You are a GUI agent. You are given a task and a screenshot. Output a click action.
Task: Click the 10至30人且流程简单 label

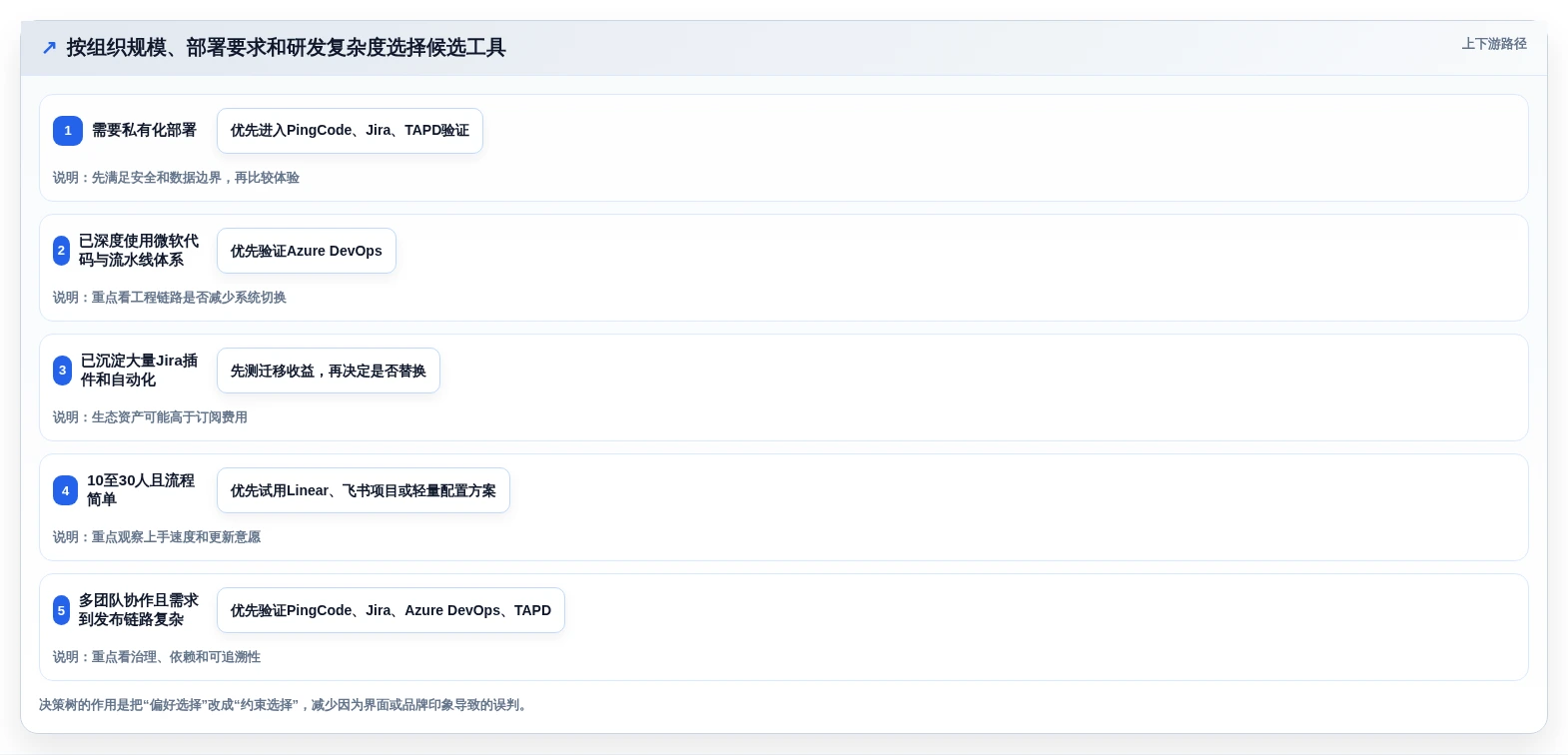(x=141, y=490)
